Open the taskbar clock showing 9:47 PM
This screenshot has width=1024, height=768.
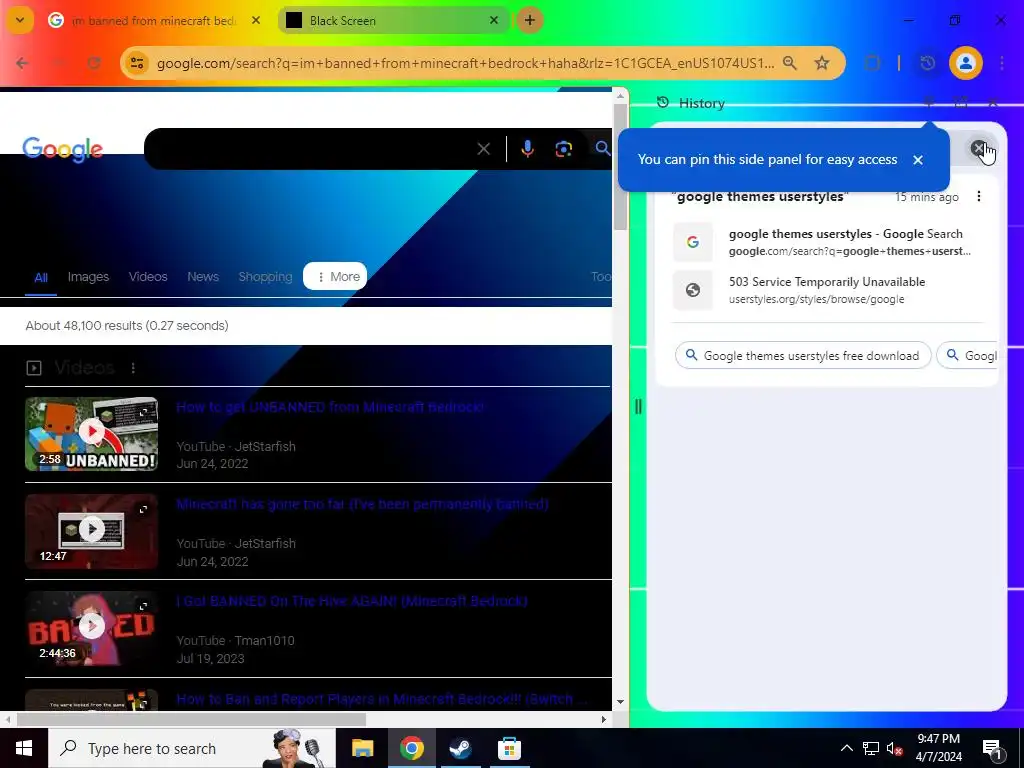pyautogui.click(x=938, y=748)
